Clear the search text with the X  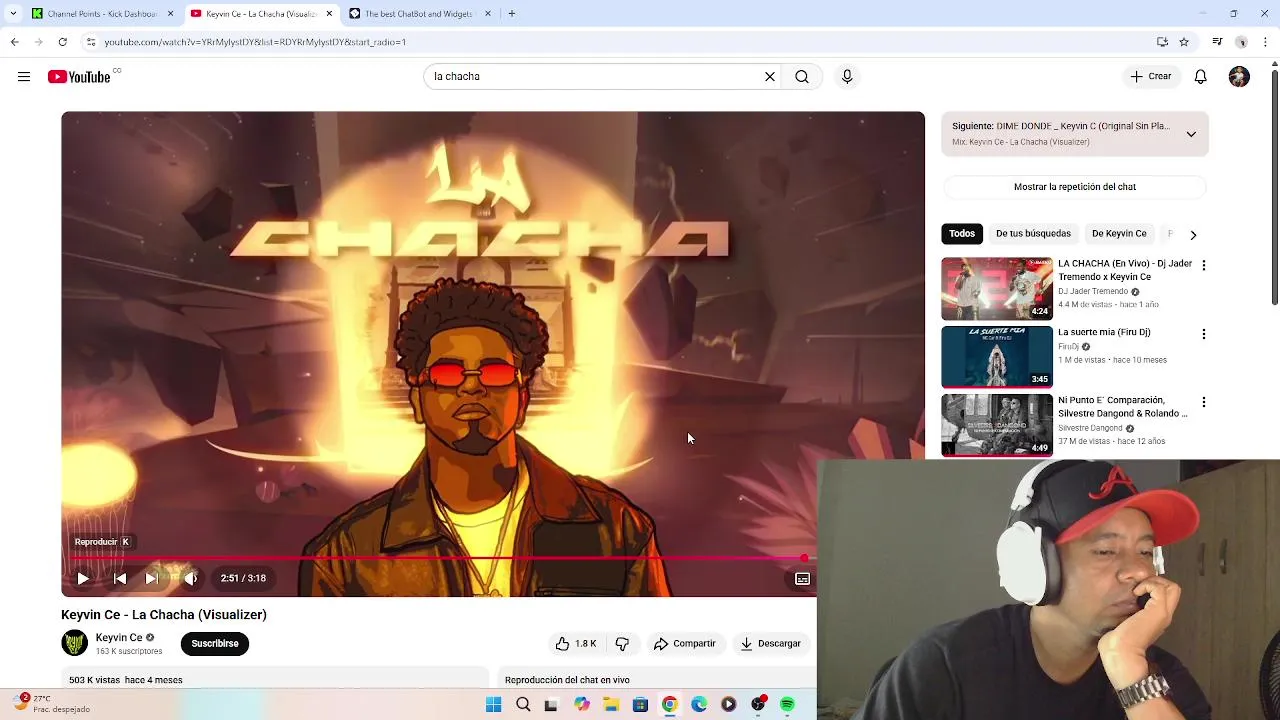(770, 77)
